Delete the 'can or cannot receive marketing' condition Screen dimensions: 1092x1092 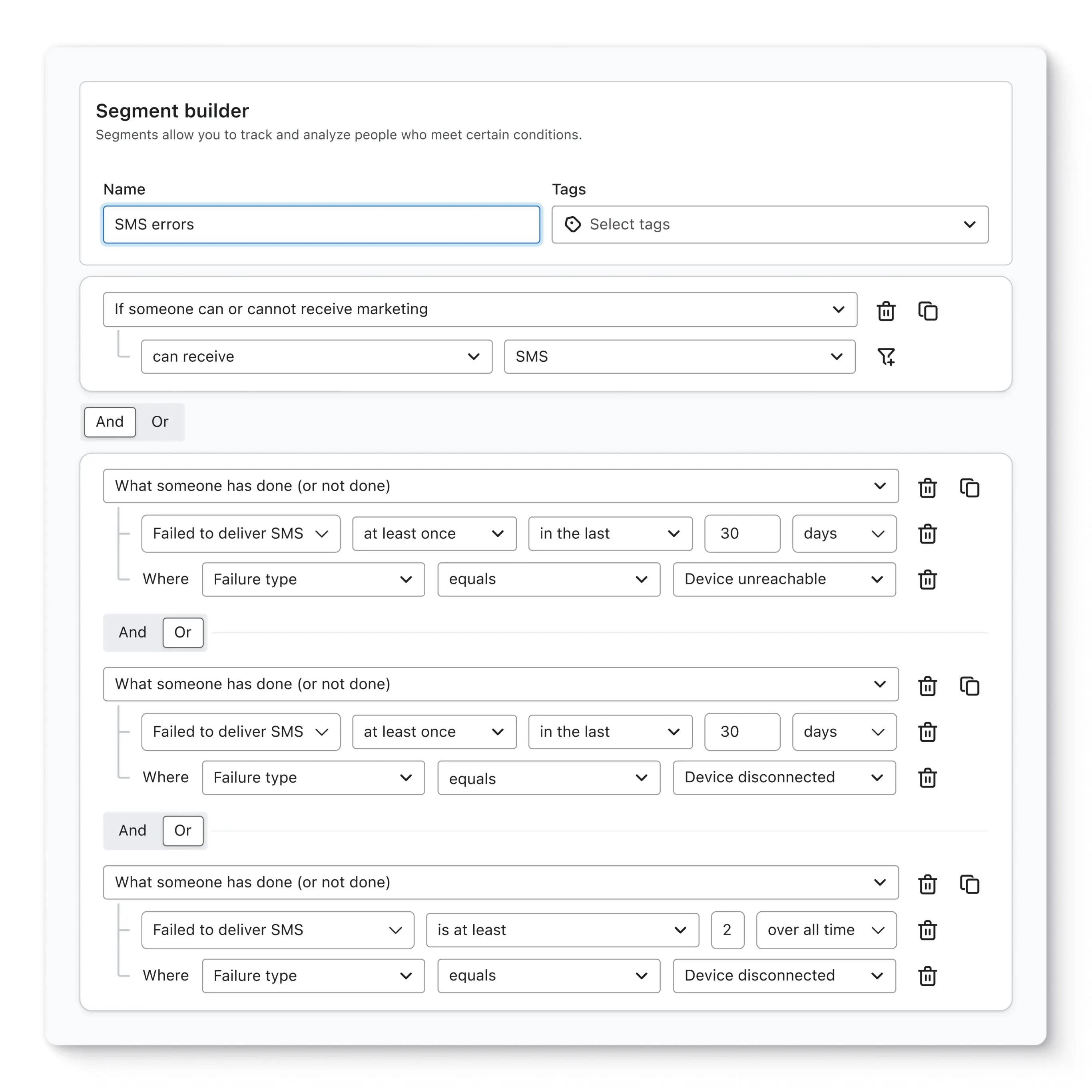click(886, 311)
